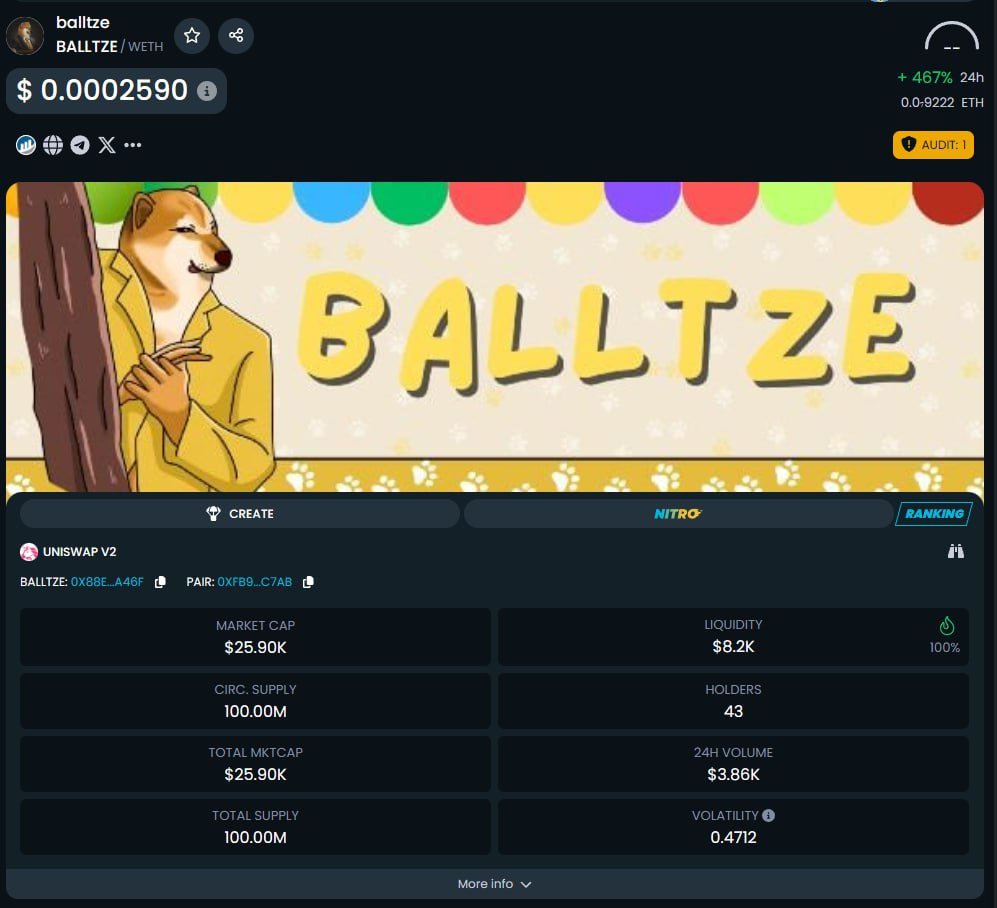Click the CREATE button

click(240, 514)
